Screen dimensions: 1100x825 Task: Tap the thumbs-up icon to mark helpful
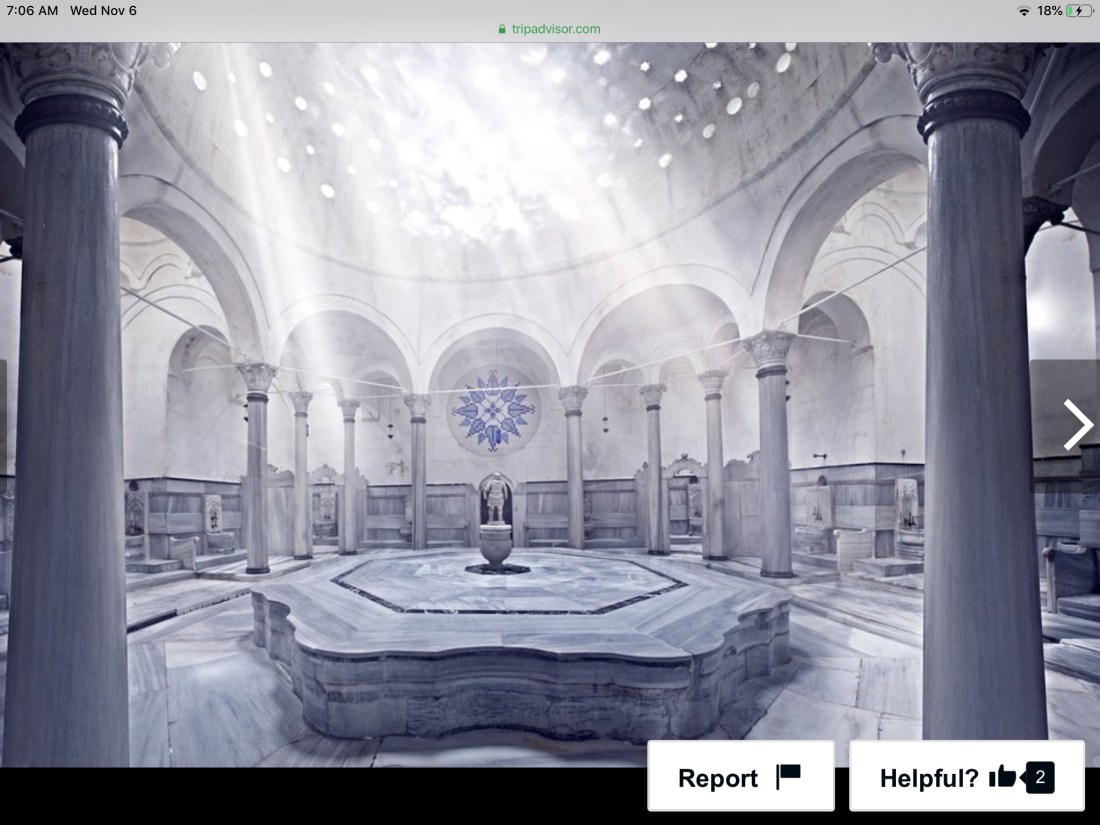point(1002,777)
